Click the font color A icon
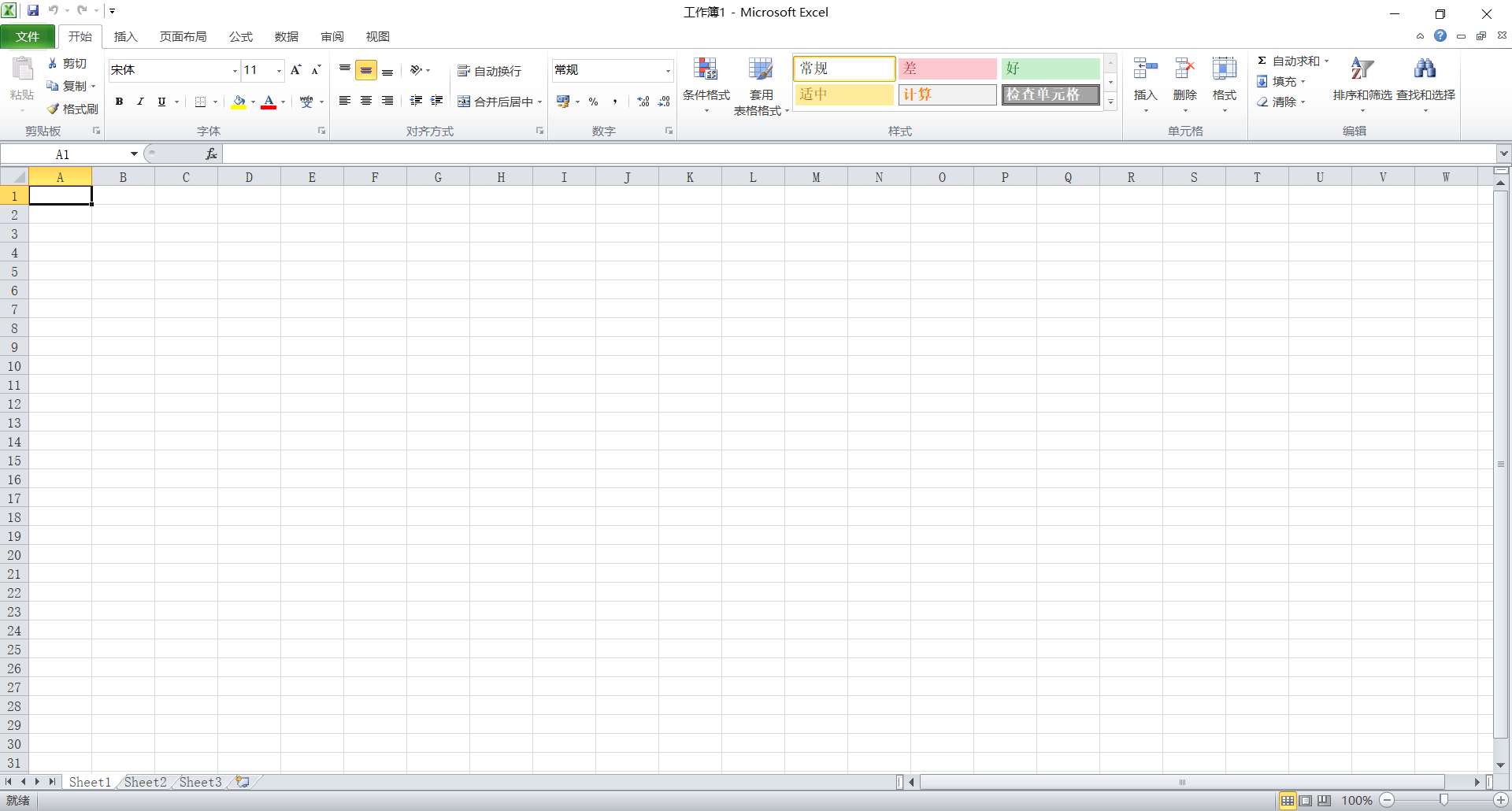Viewport: 1512px width, 811px height. click(x=269, y=102)
